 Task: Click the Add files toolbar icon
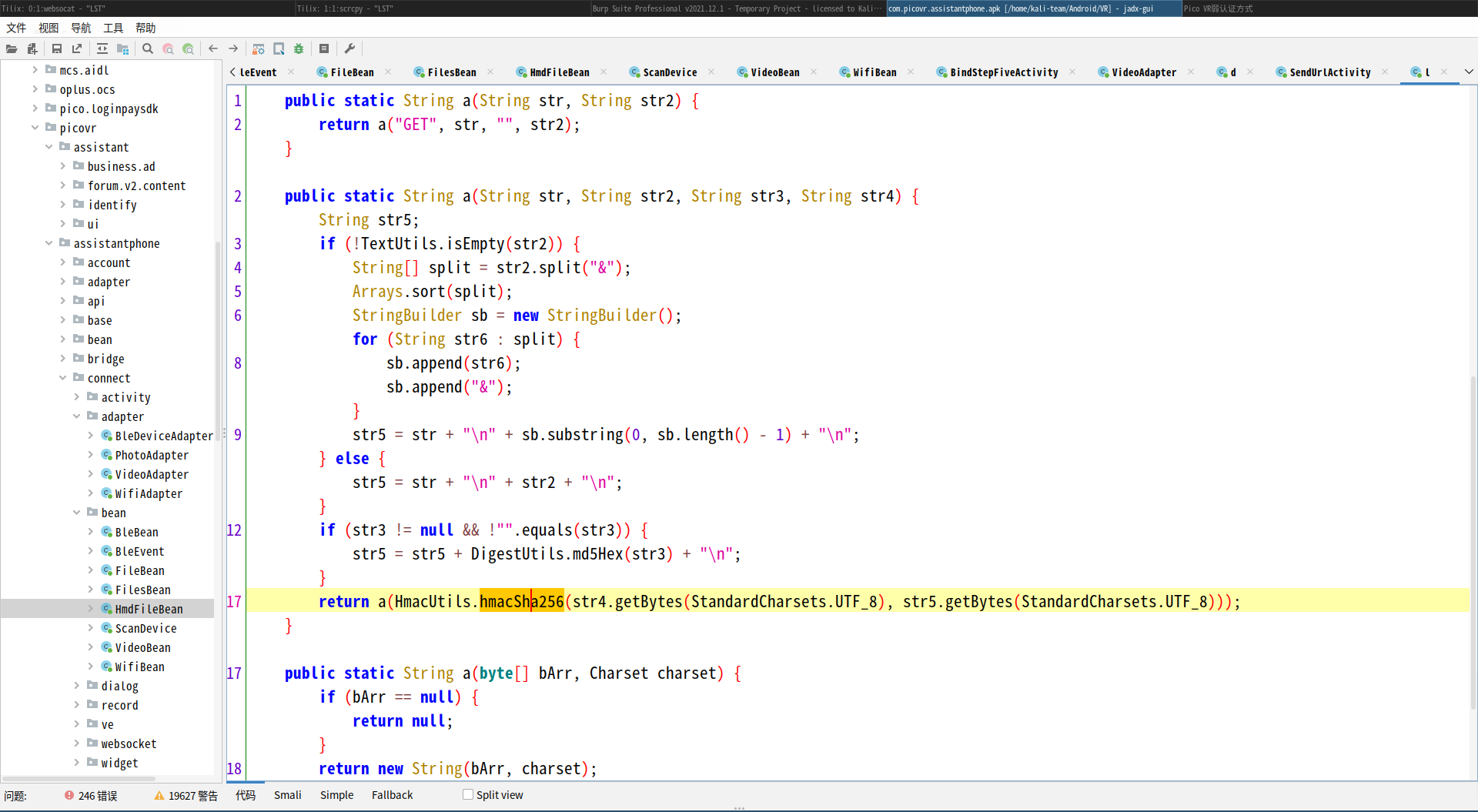pyautogui.click(x=32, y=48)
